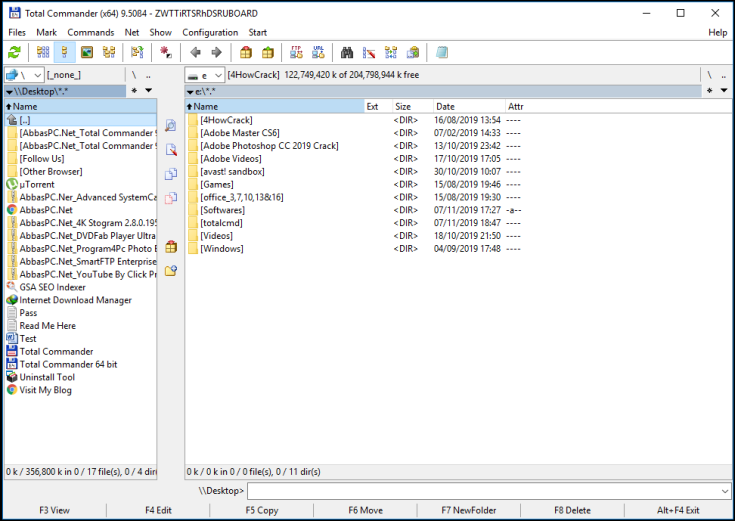
Task: Click the Pack files gift box icon
Action: tap(246, 52)
